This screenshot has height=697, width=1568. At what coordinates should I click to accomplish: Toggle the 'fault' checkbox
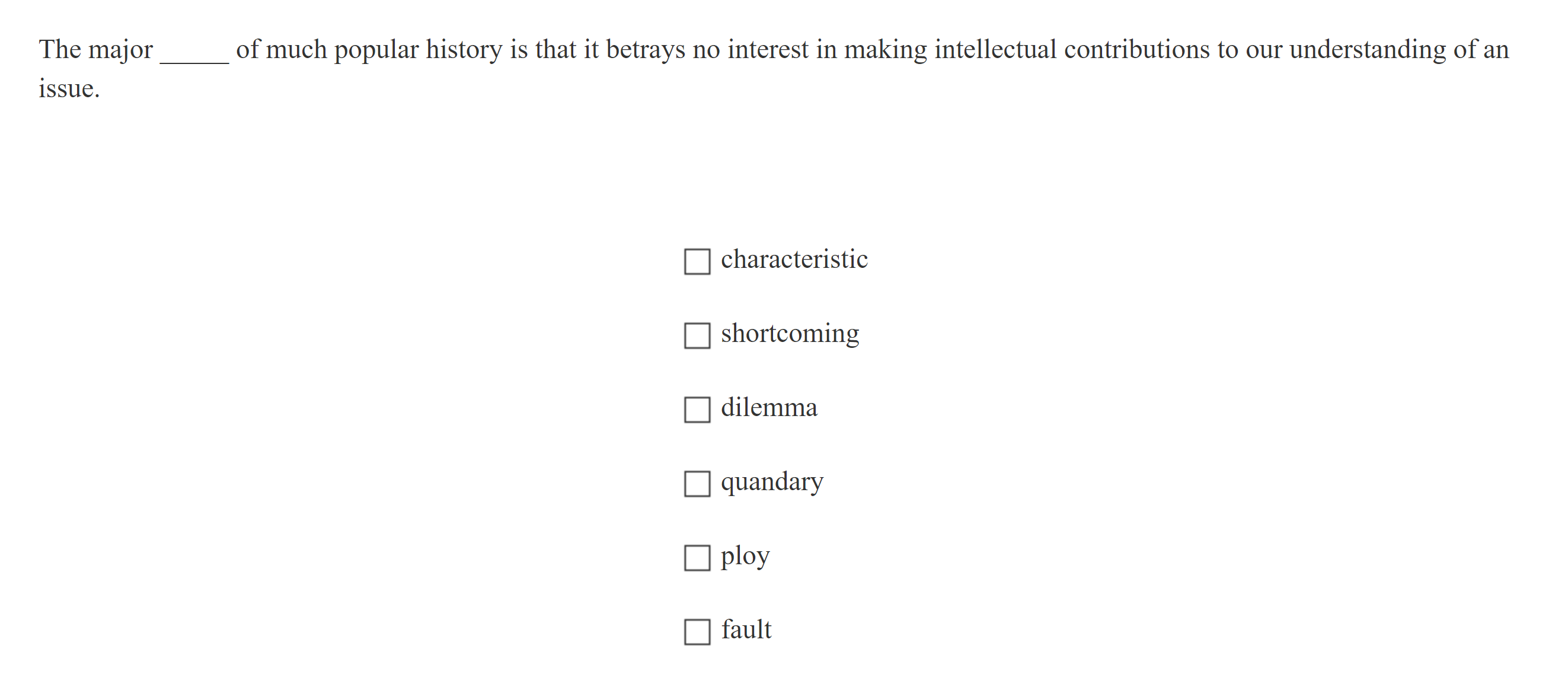[x=697, y=632]
